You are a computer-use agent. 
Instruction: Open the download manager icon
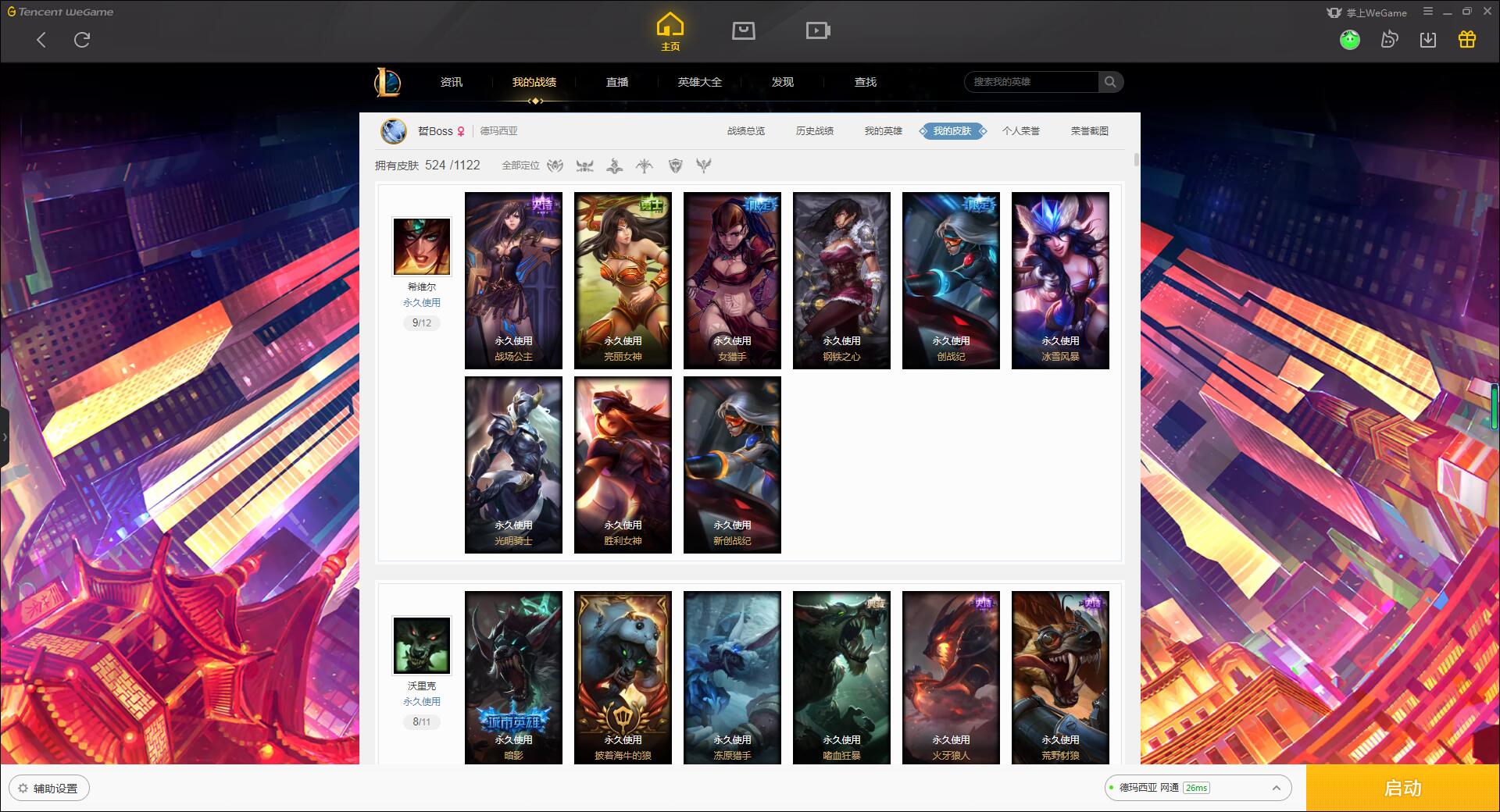(1428, 39)
